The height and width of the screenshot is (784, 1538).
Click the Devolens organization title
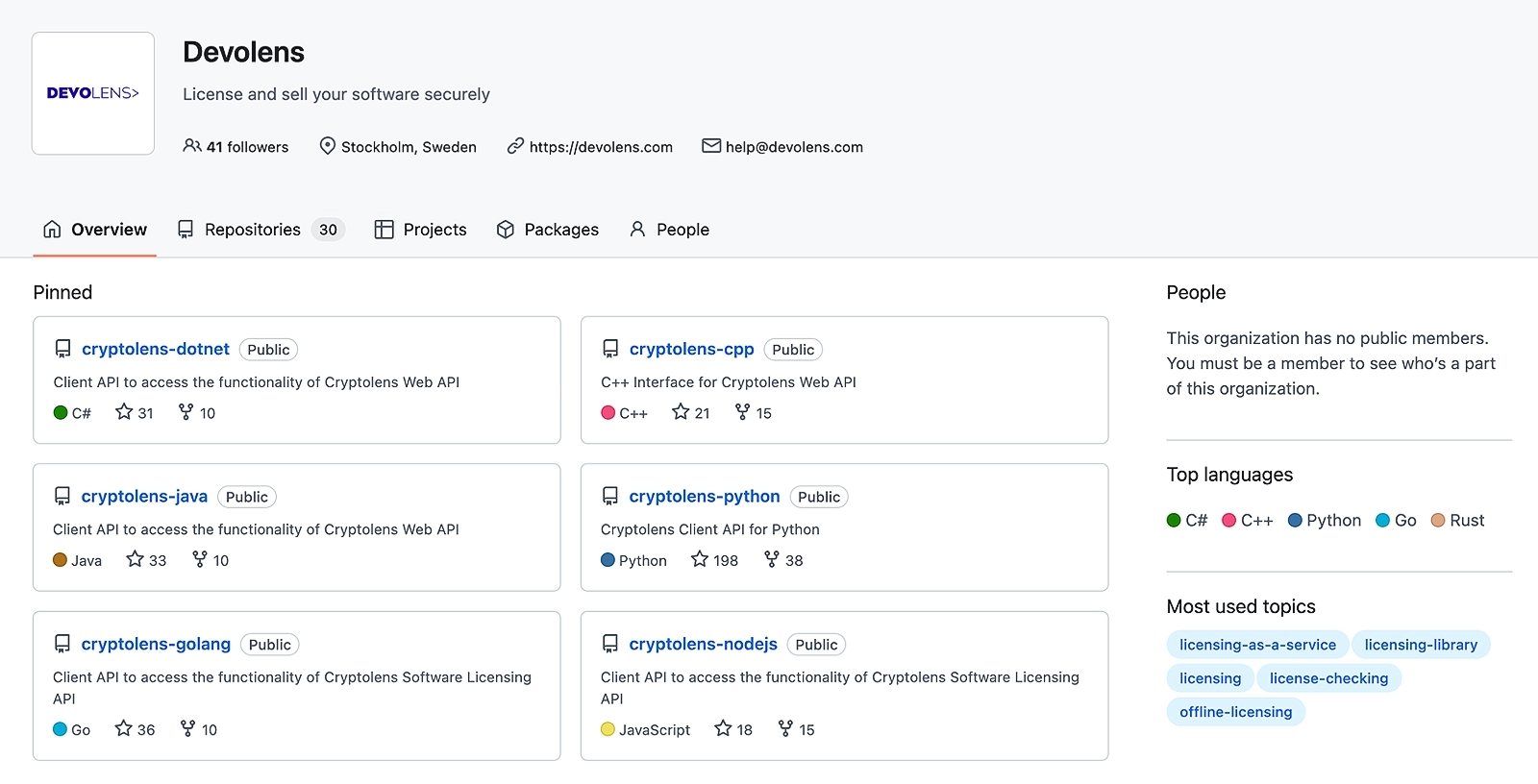pyautogui.click(x=243, y=52)
